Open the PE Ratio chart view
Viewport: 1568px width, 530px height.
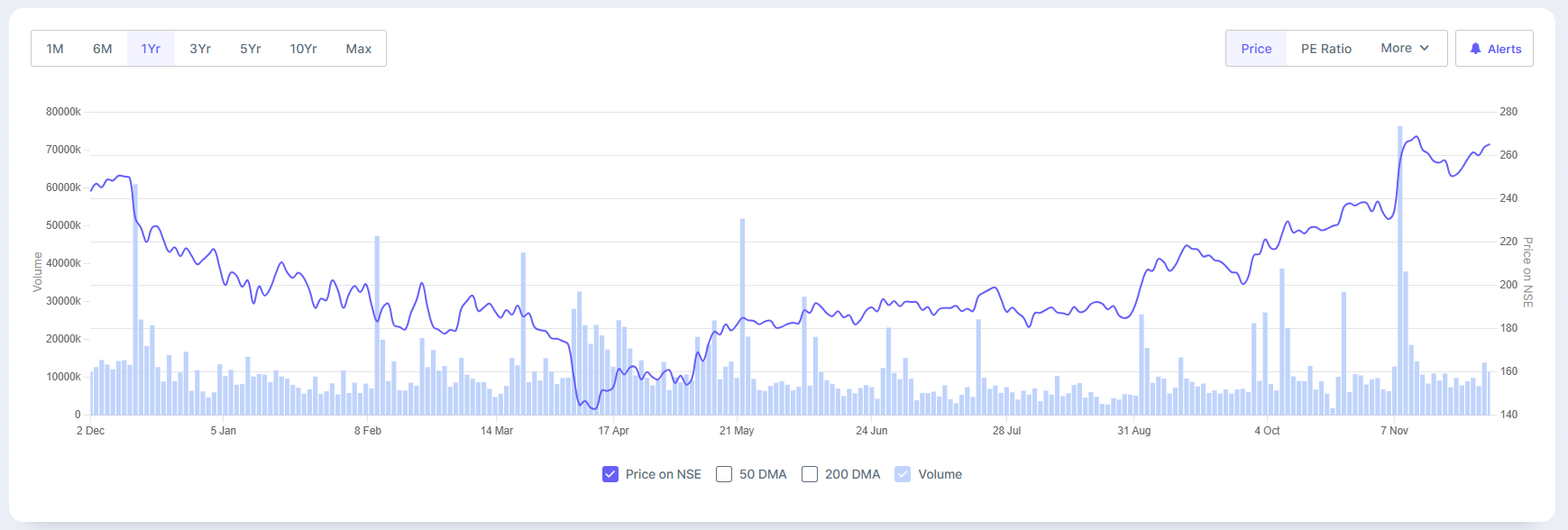coord(1325,49)
